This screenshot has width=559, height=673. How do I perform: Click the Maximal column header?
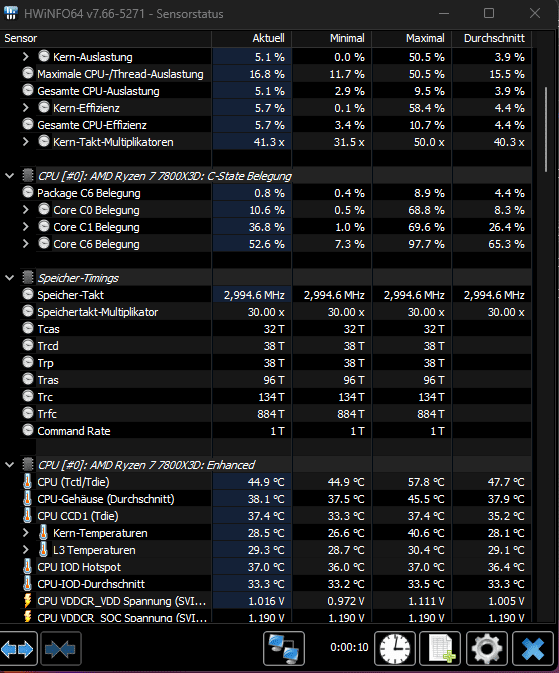411,38
